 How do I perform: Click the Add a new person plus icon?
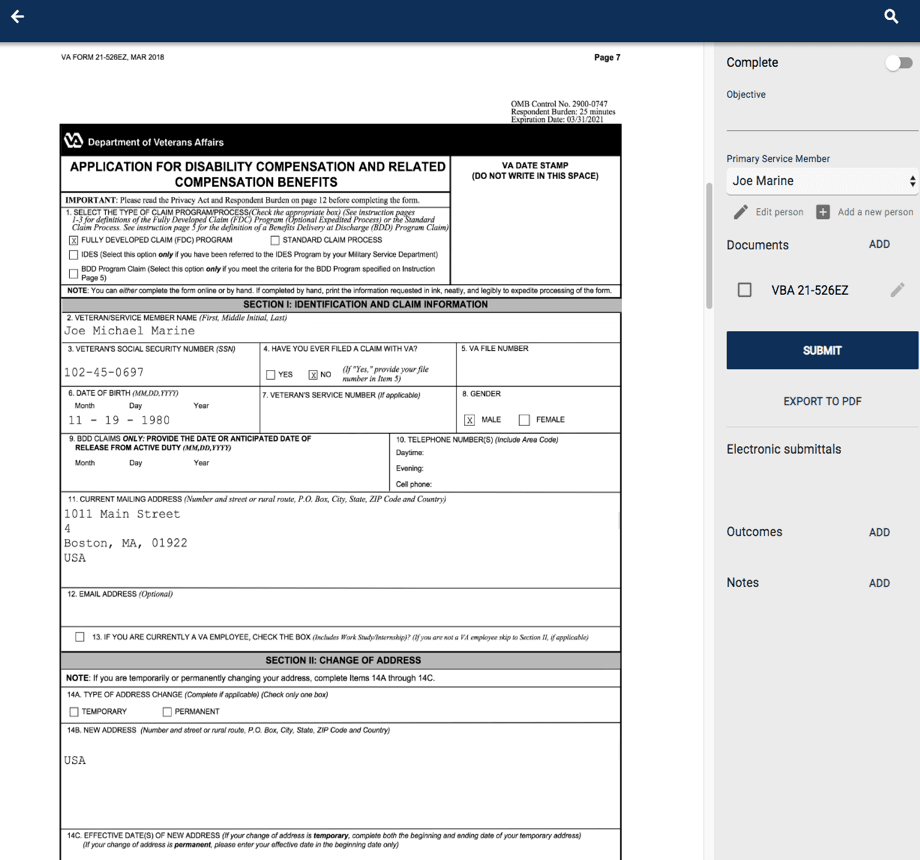(x=823, y=212)
